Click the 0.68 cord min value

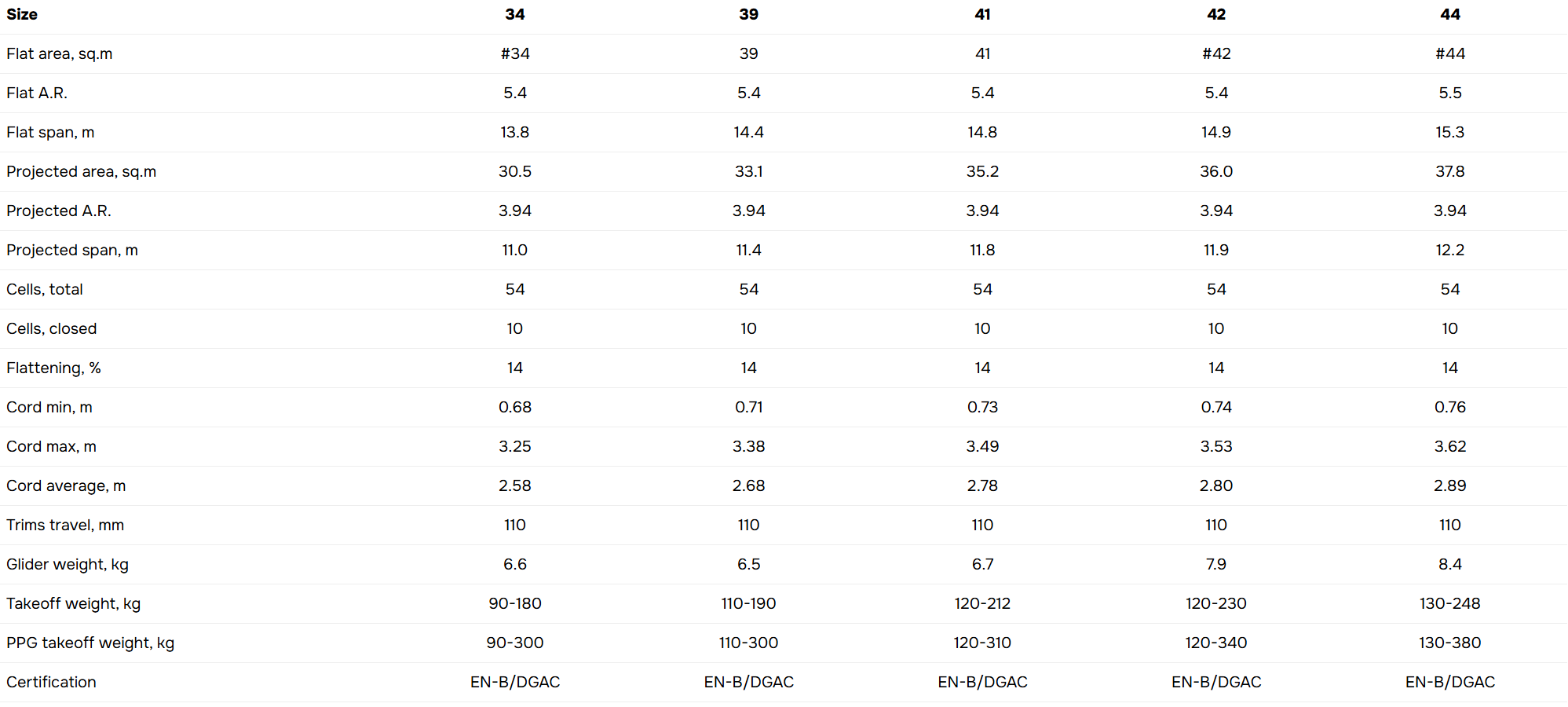click(515, 407)
